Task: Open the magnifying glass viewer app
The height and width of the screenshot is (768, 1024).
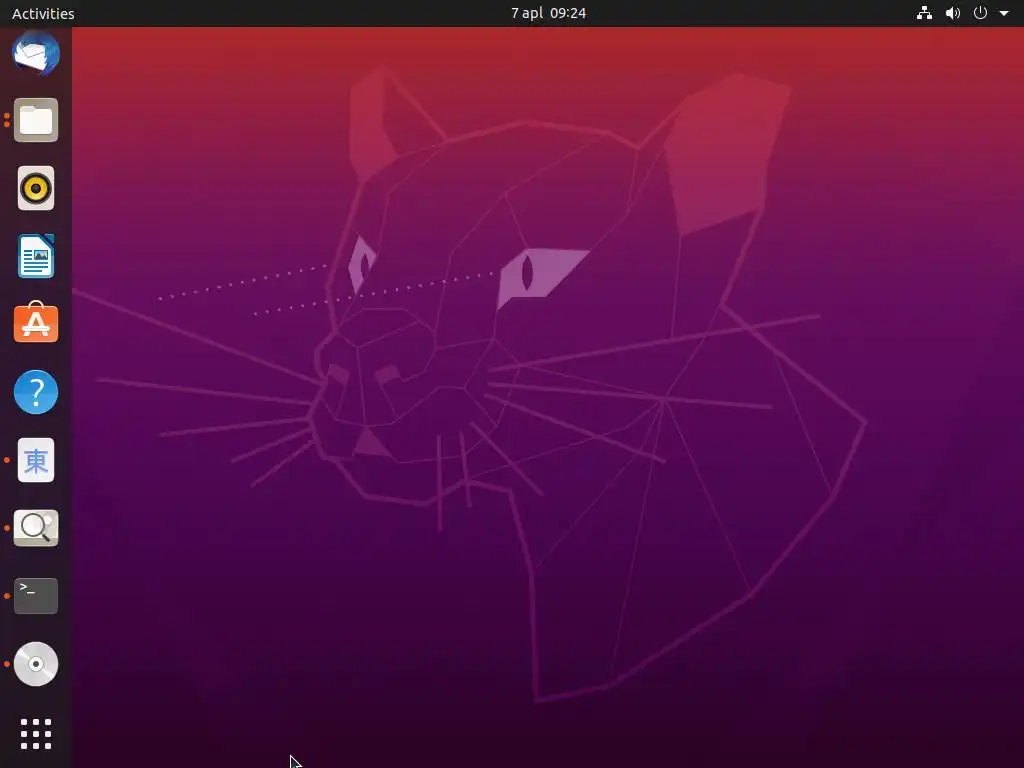Action: (36, 528)
